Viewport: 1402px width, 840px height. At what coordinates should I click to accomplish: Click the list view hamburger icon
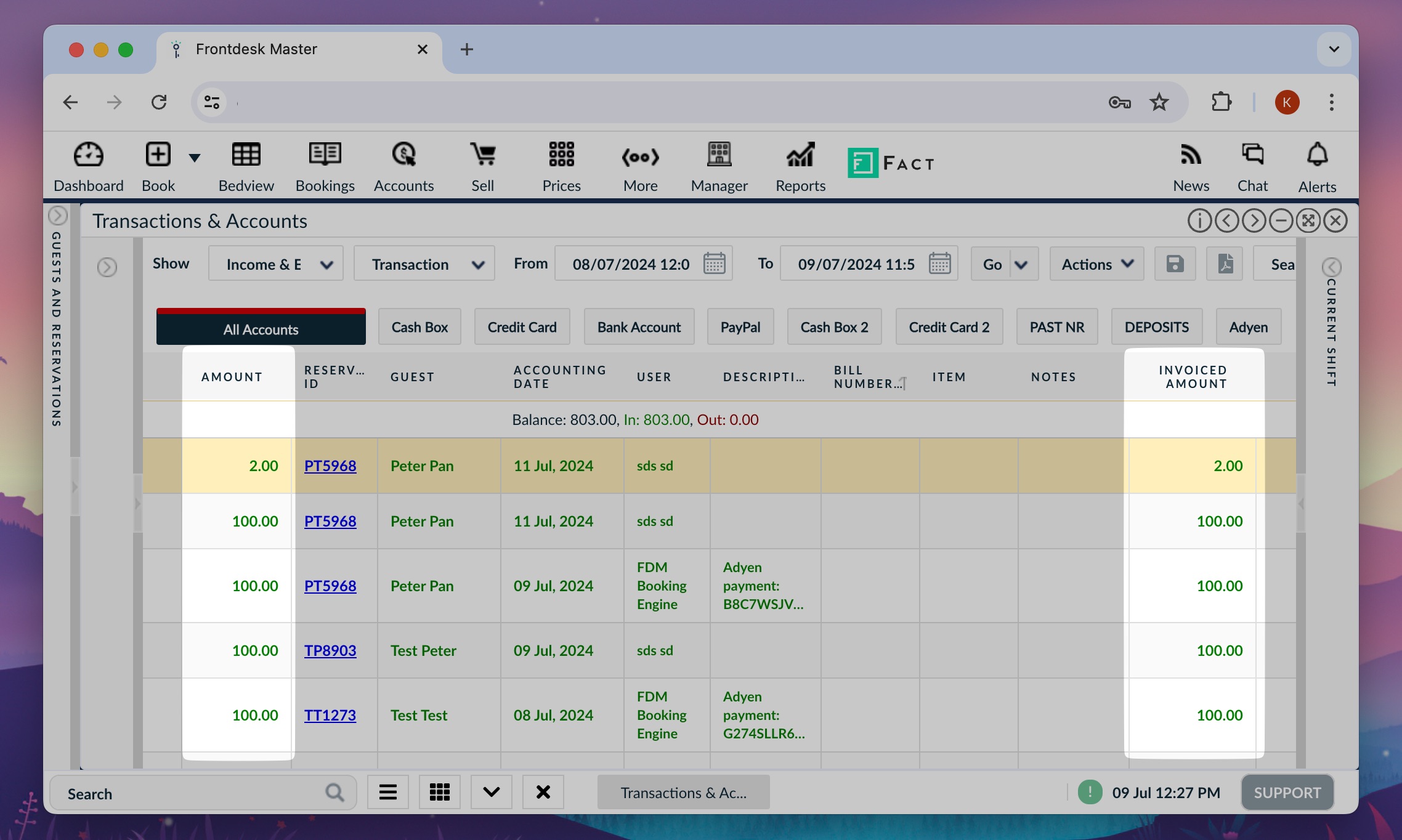point(387,792)
